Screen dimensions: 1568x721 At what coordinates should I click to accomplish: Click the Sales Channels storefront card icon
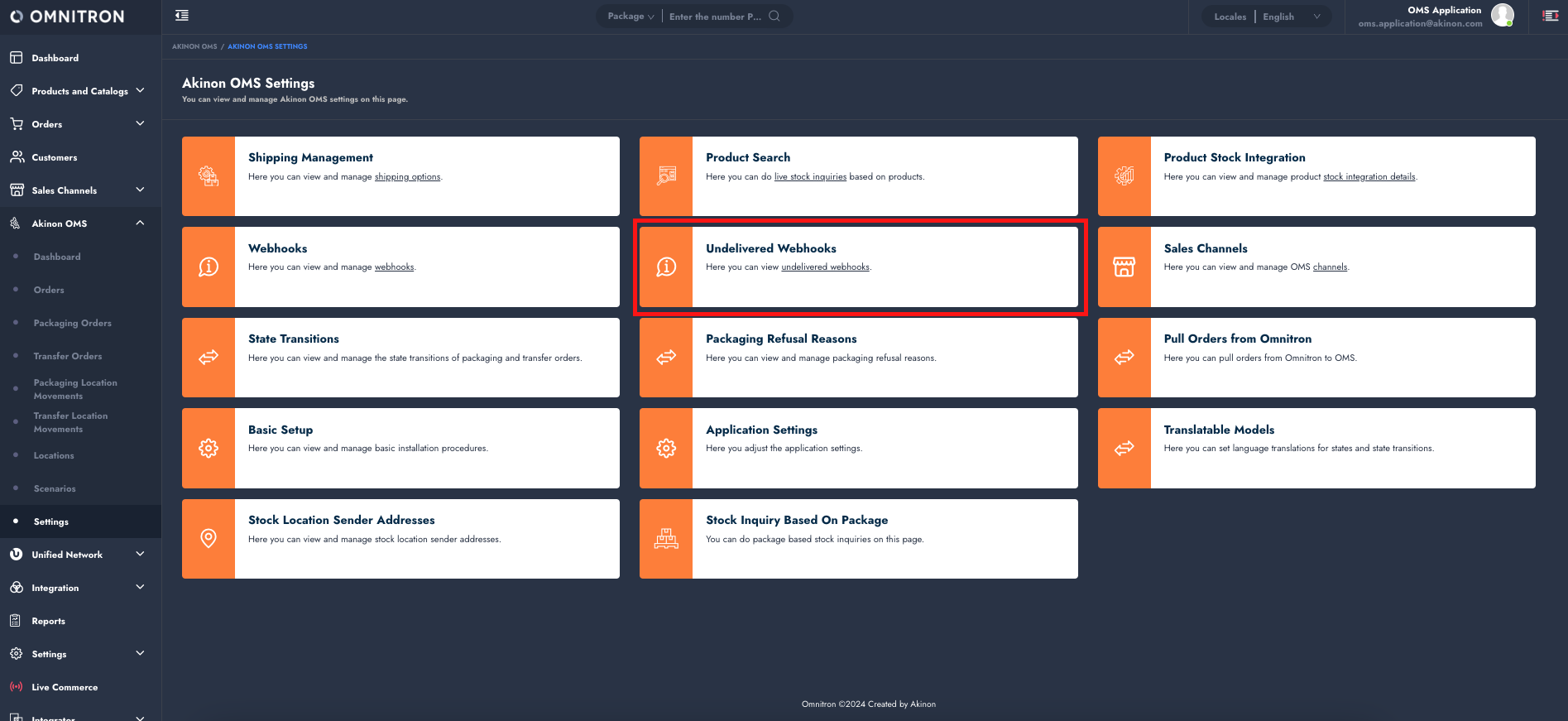coord(1124,267)
